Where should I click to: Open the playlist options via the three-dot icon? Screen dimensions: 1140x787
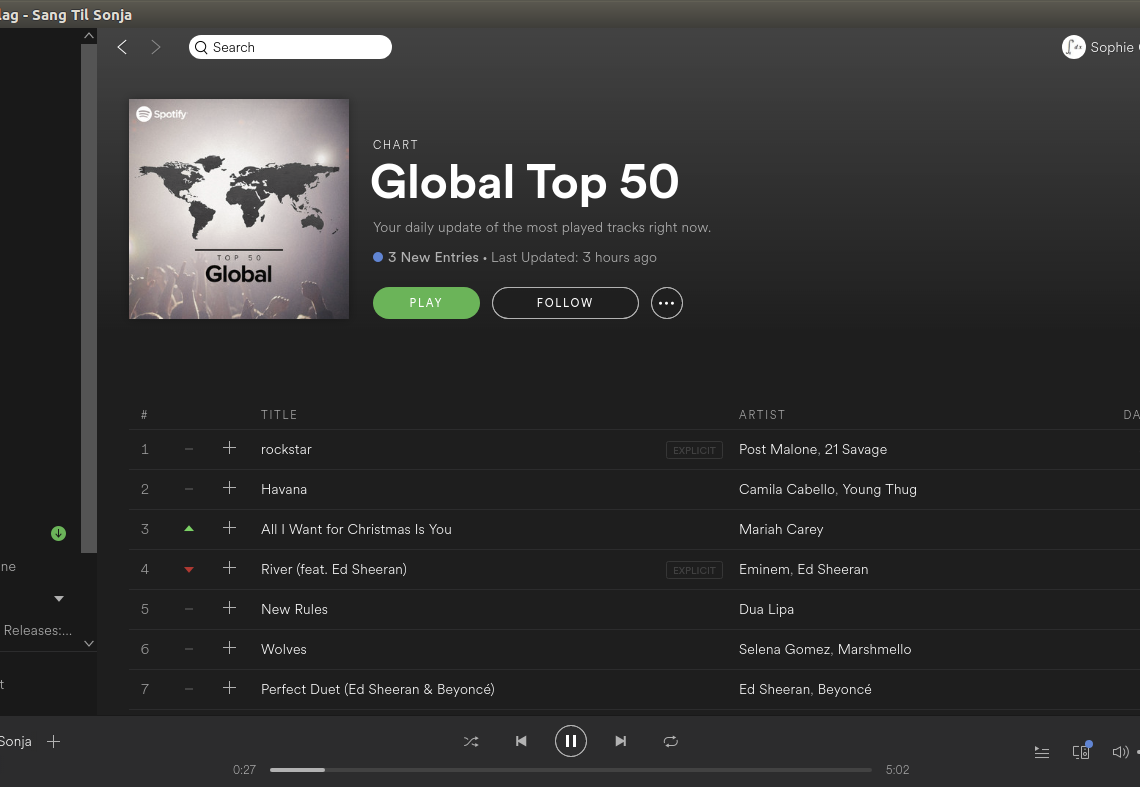666,303
